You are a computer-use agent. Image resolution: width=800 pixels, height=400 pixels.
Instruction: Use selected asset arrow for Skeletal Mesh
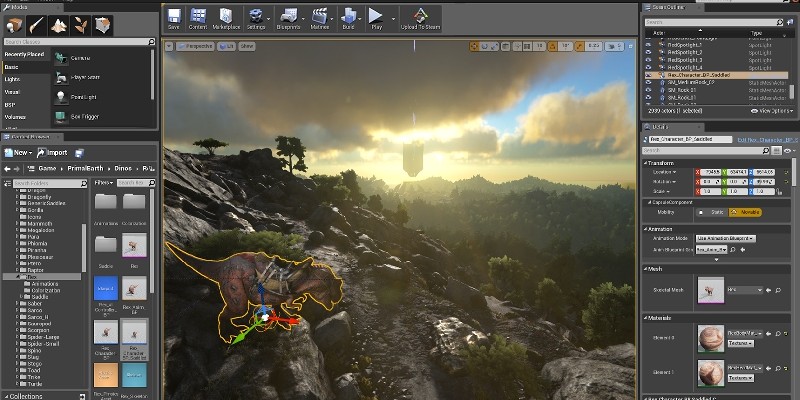click(x=768, y=290)
